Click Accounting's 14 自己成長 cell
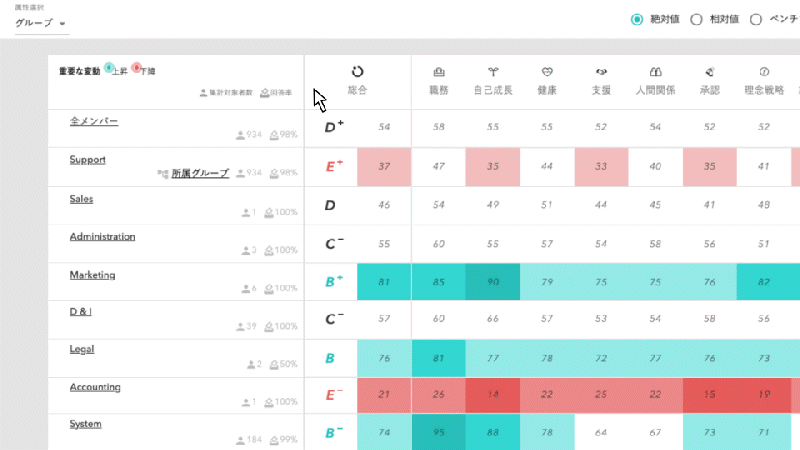This screenshot has width=800, height=450. (493, 394)
